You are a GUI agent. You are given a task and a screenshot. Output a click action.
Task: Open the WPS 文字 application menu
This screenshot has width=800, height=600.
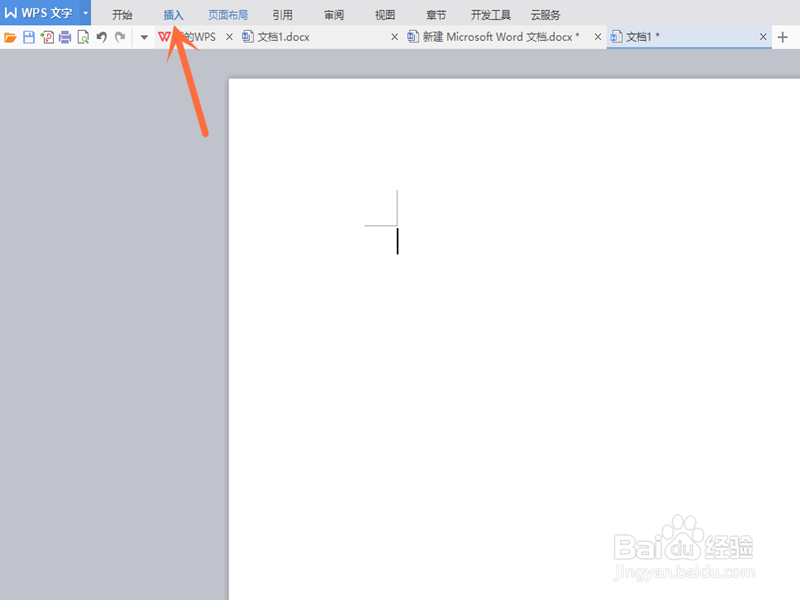tap(39, 13)
